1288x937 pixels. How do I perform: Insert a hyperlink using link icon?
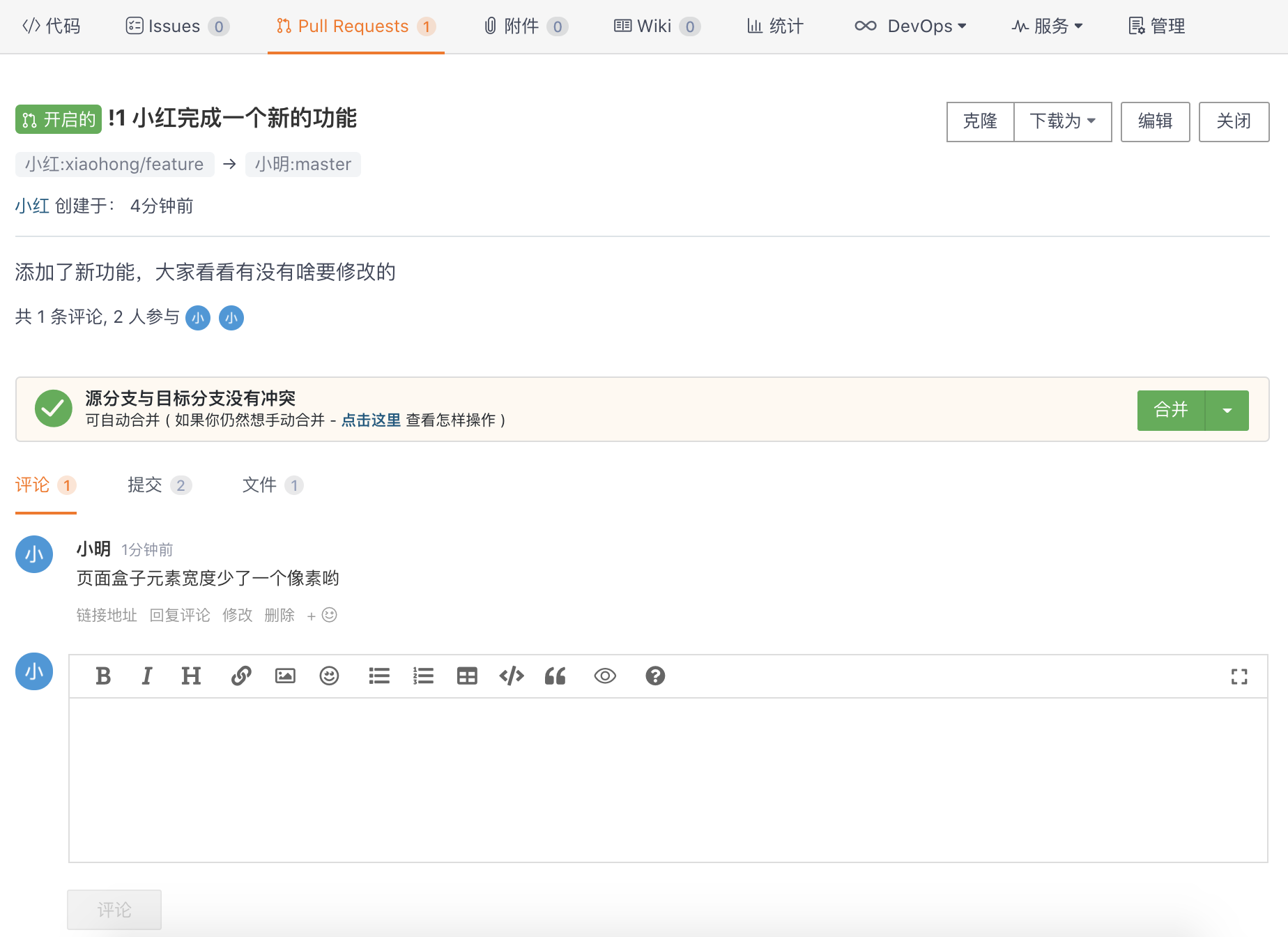pos(241,676)
